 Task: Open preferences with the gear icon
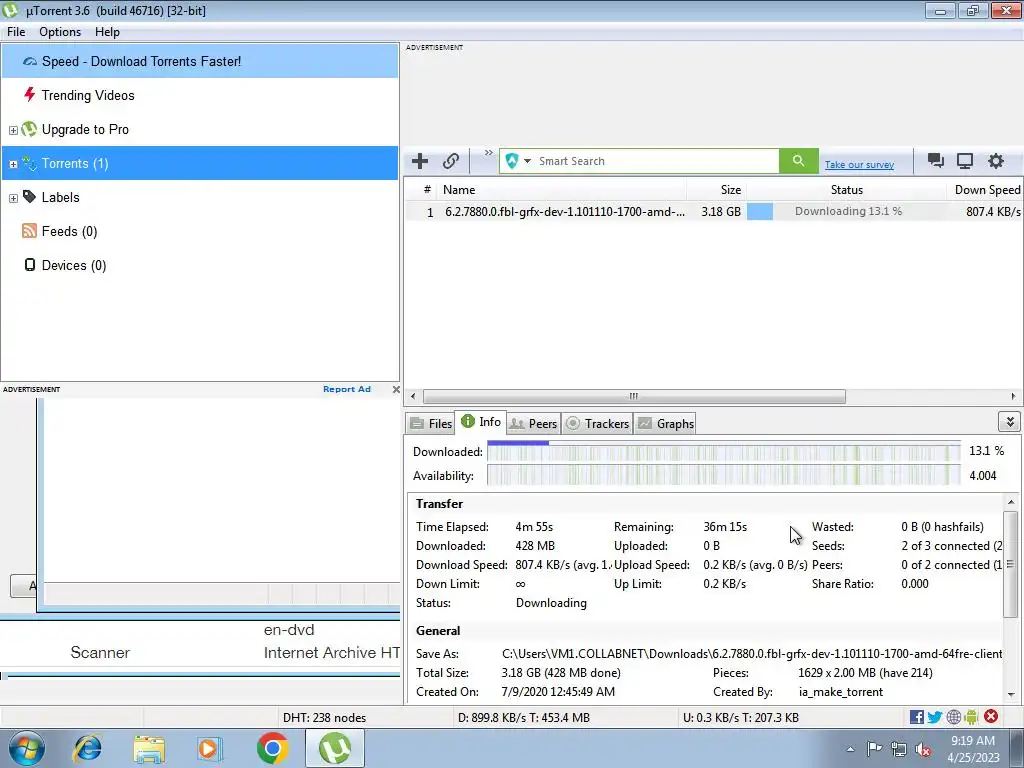tap(995, 161)
